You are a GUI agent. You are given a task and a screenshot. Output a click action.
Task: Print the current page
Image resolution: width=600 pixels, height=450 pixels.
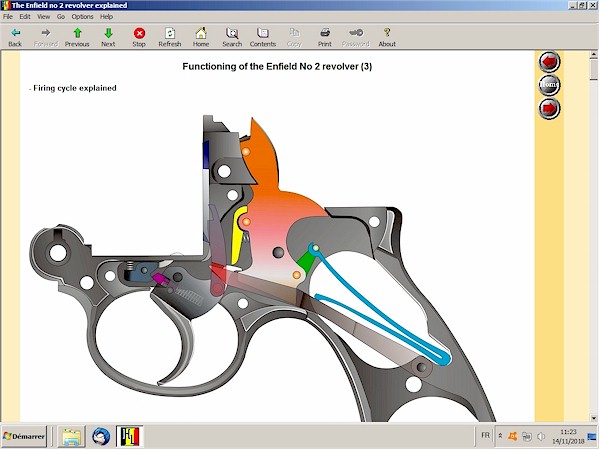click(325, 38)
